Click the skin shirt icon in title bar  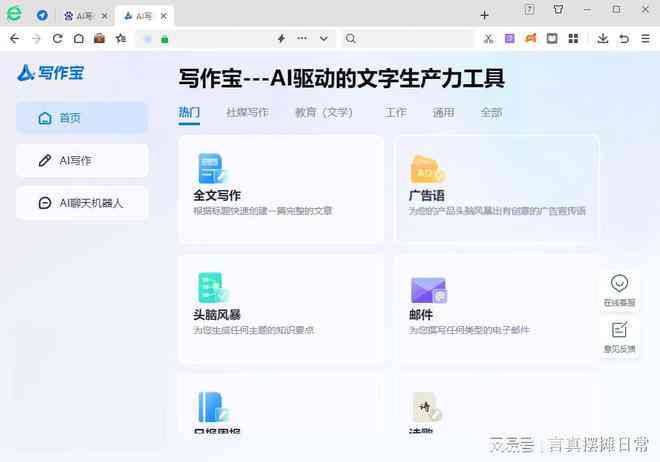point(558,9)
